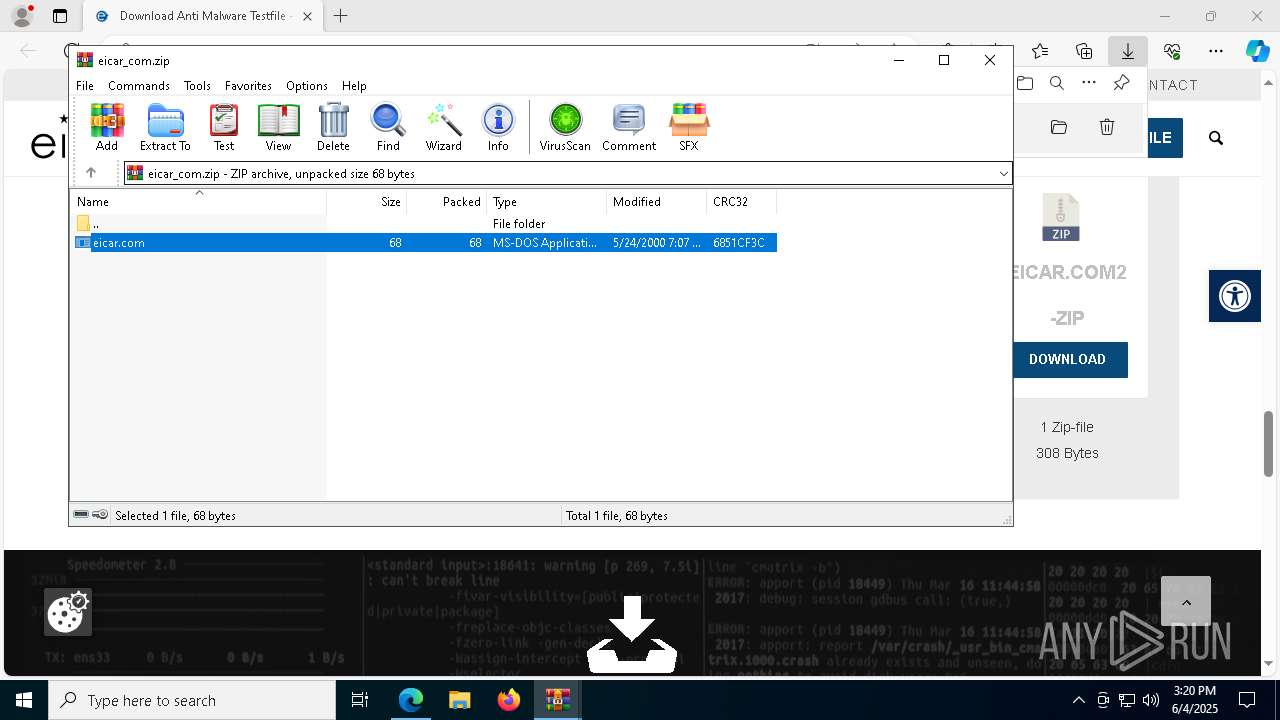The height and width of the screenshot is (720, 1280).
Task: Sort by Size column header
Action: tap(366, 201)
